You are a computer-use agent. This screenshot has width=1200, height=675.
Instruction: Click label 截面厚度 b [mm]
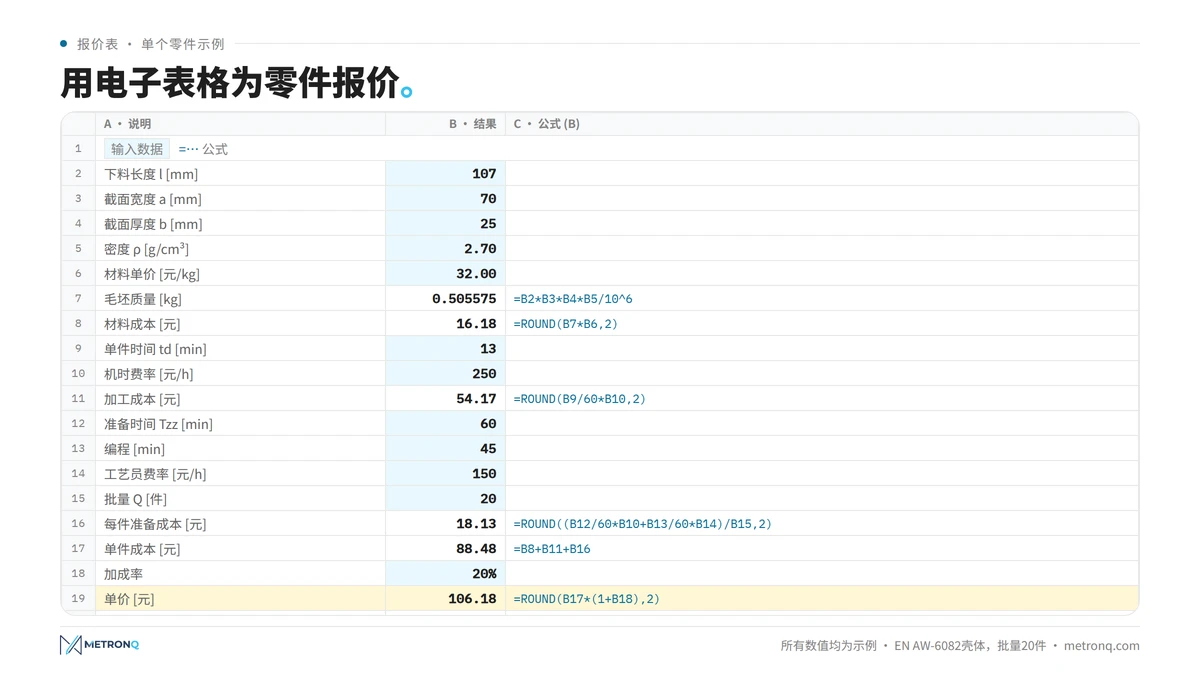click(x=153, y=224)
